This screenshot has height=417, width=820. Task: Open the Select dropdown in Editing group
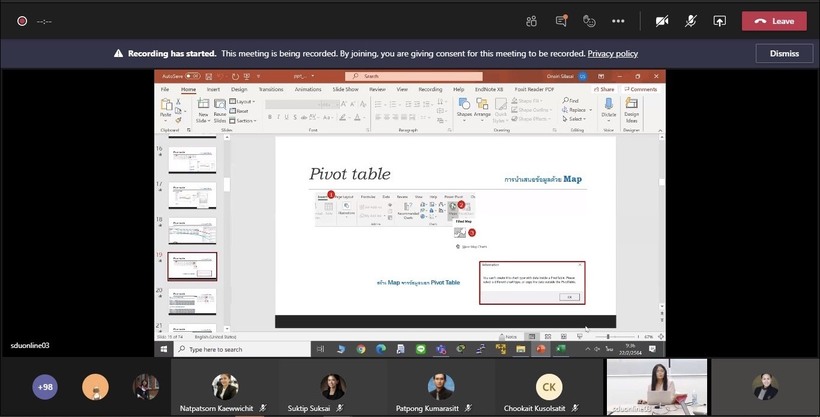click(x=575, y=119)
